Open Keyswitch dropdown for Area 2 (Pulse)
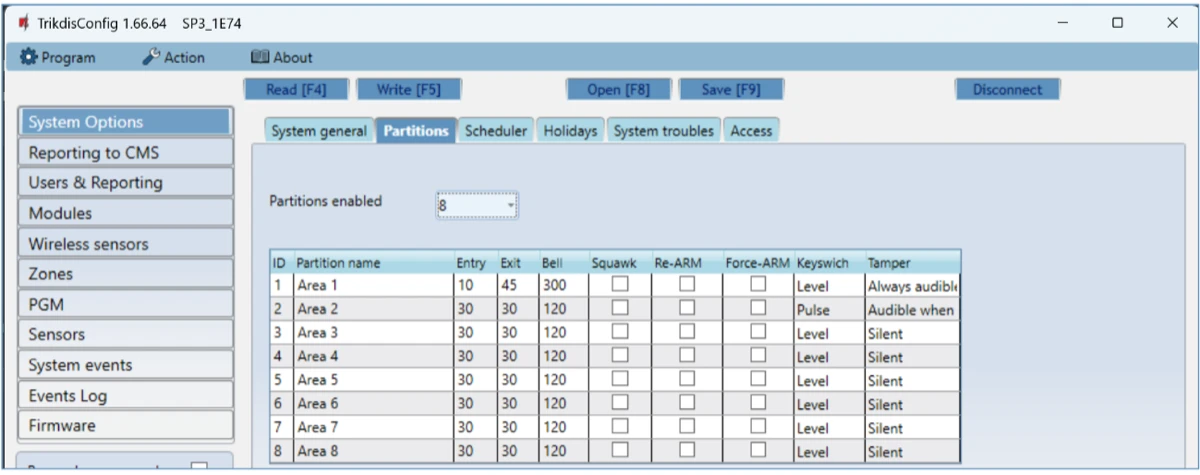The image size is (1200, 475). (828, 310)
